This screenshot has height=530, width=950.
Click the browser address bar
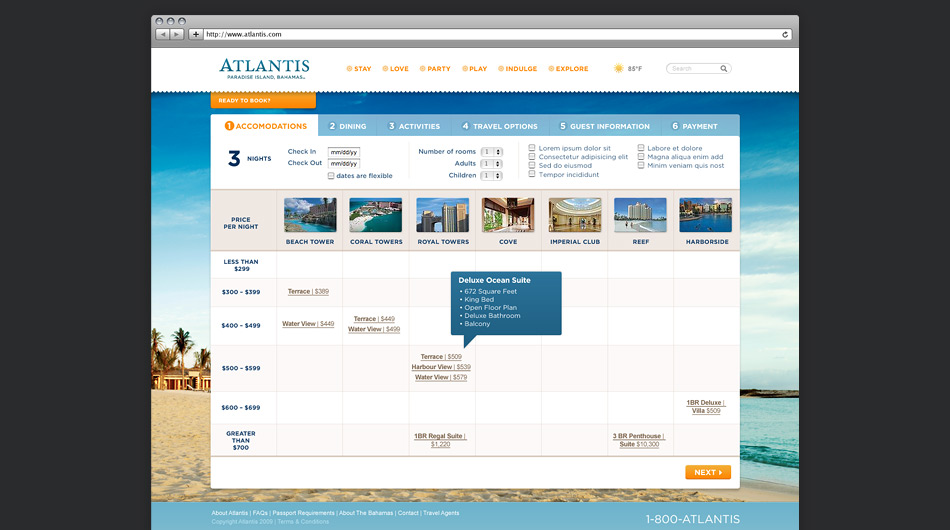point(497,35)
